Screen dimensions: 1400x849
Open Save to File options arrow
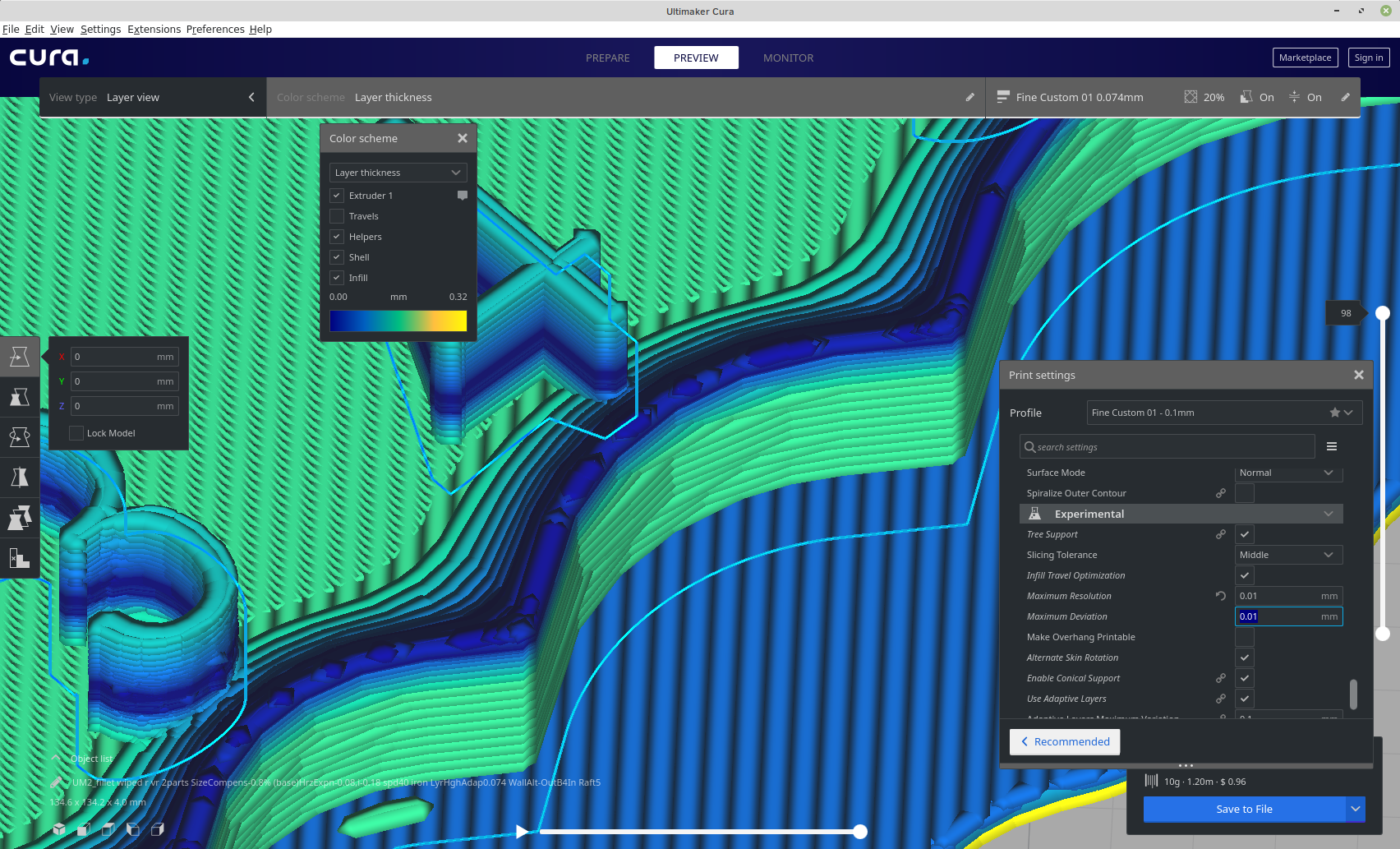(1356, 809)
